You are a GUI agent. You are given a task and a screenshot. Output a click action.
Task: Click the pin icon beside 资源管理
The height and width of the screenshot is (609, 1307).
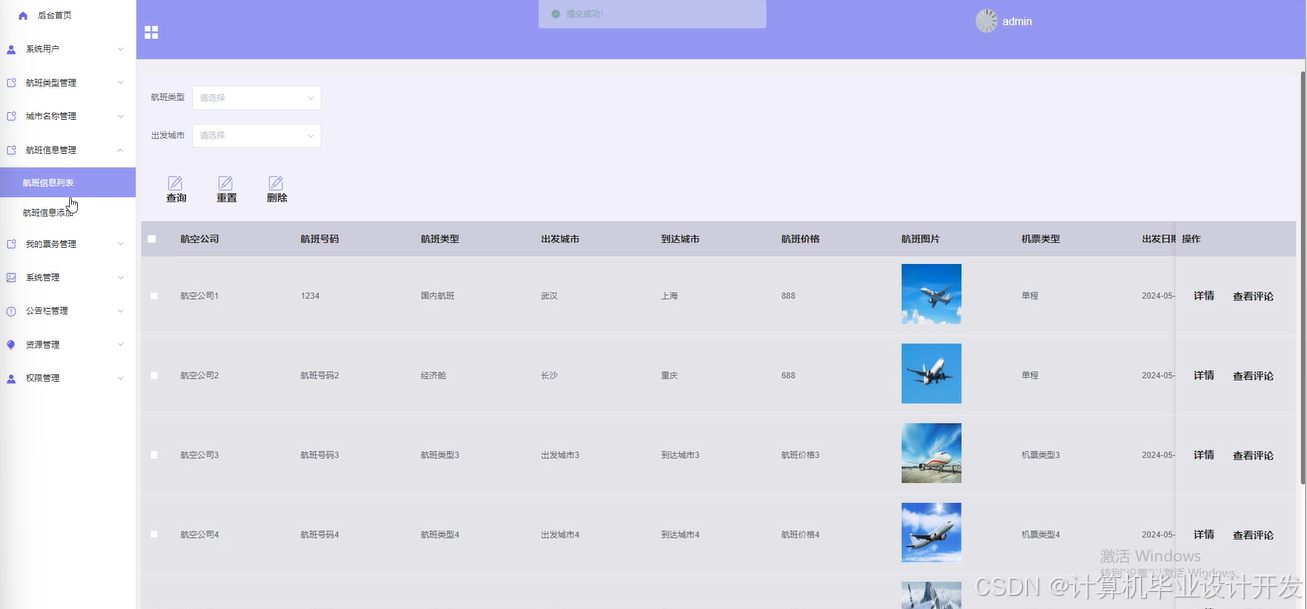click(11, 345)
